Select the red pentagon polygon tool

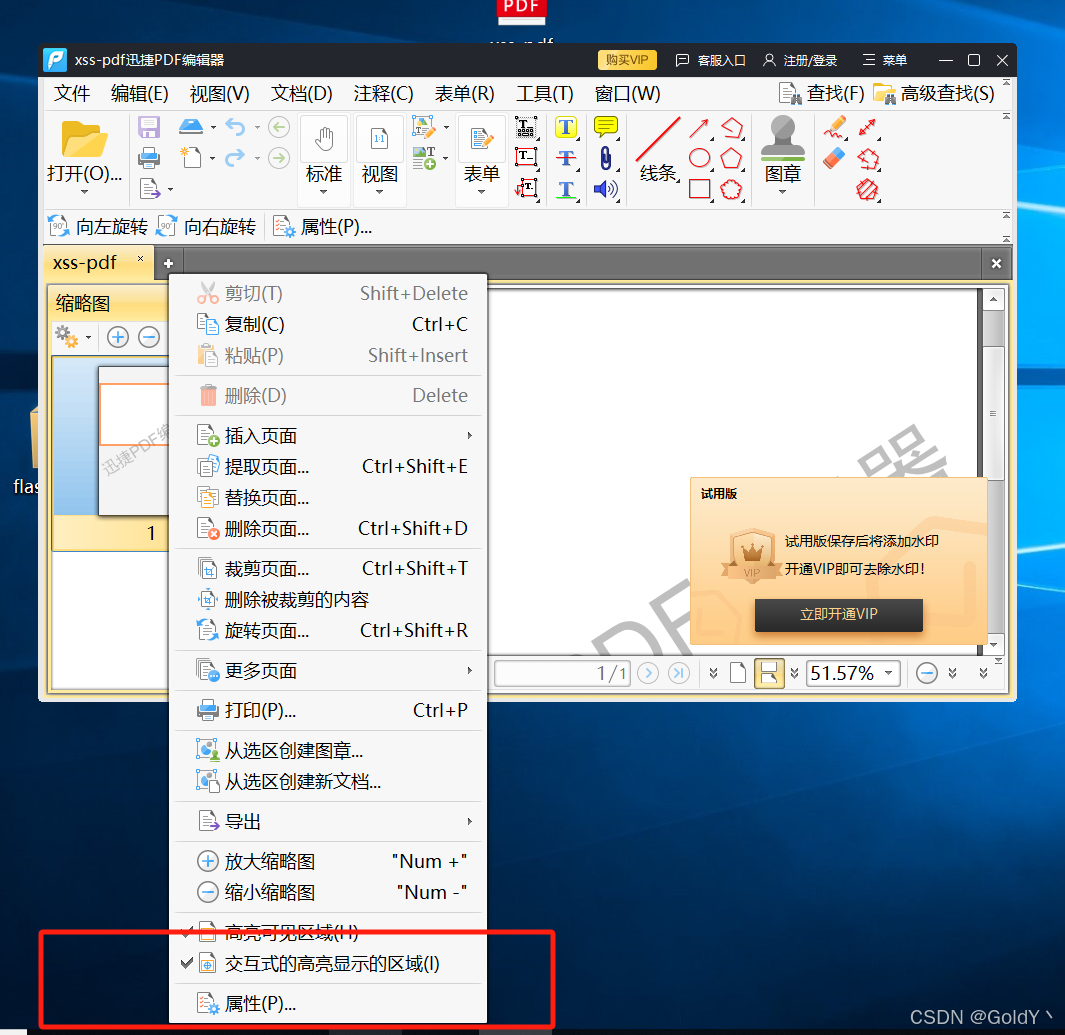tap(731, 158)
